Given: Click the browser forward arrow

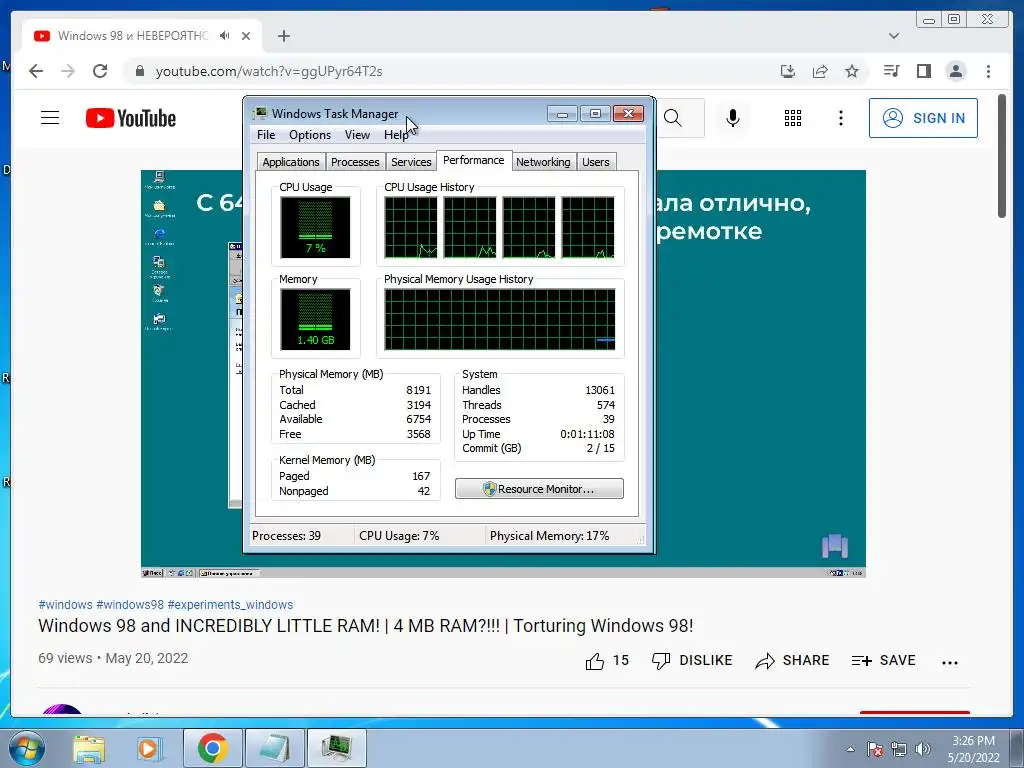Looking at the screenshot, I should 68,71.
